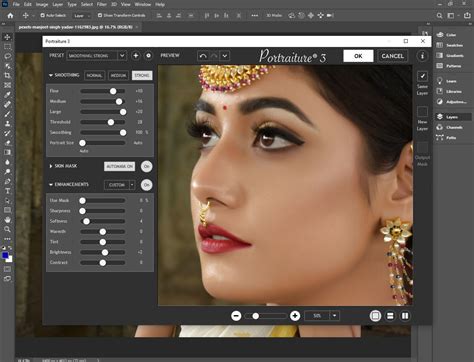Open the Filter menu
The height and width of the screenshot is (362, 474).
point(101,4)
